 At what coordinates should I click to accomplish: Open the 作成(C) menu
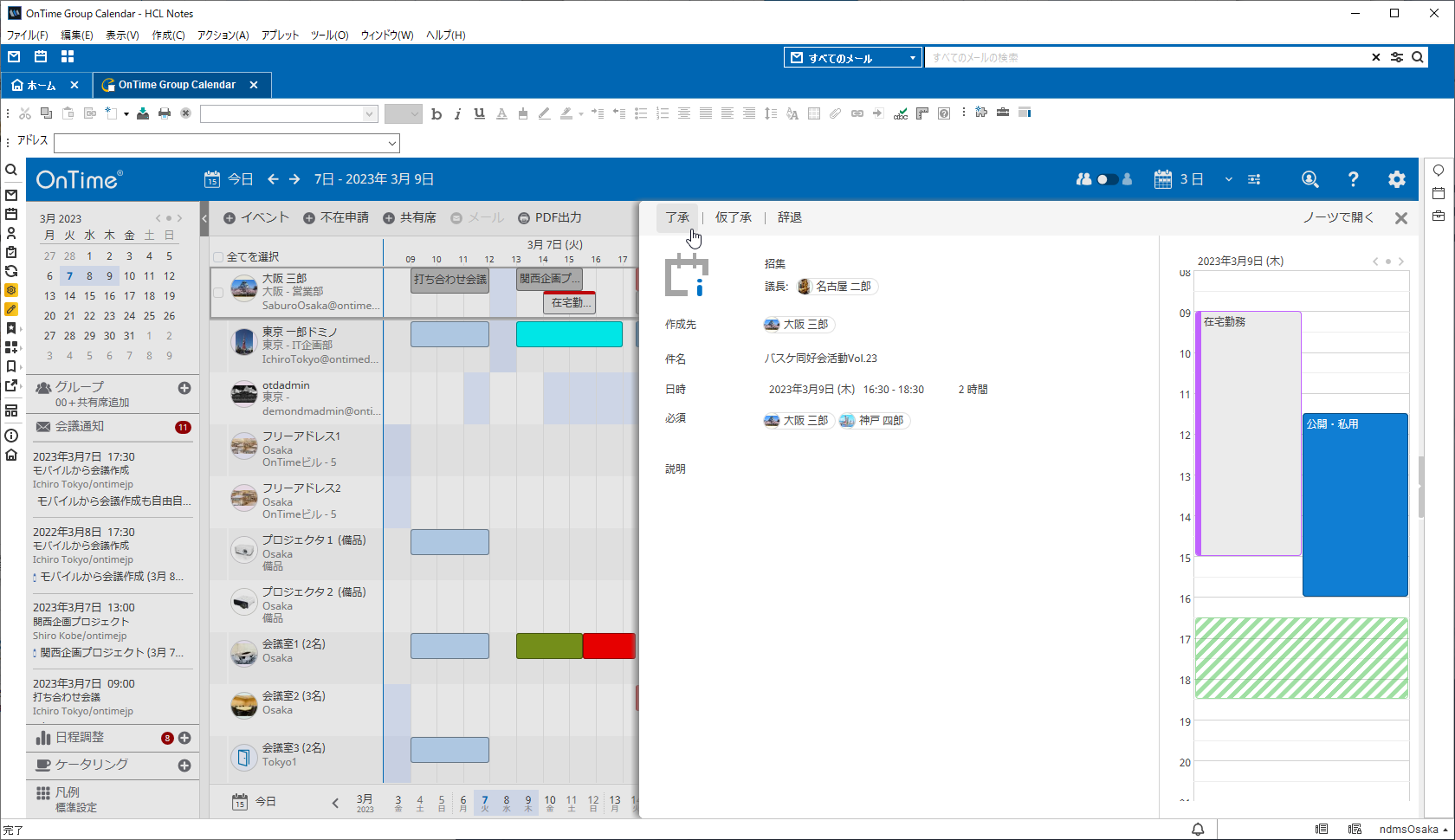click(168, 36)
